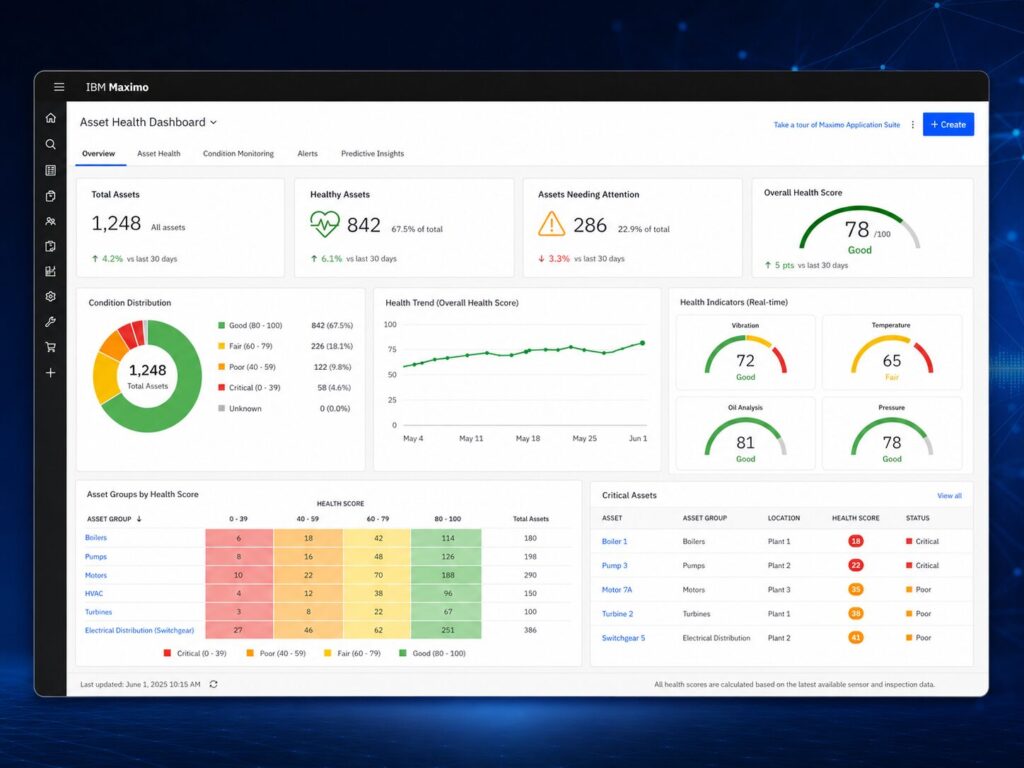Open the settings gear sidebar icon
The width and height of the screenshot is (1024, 768).
tap(50, 296)
